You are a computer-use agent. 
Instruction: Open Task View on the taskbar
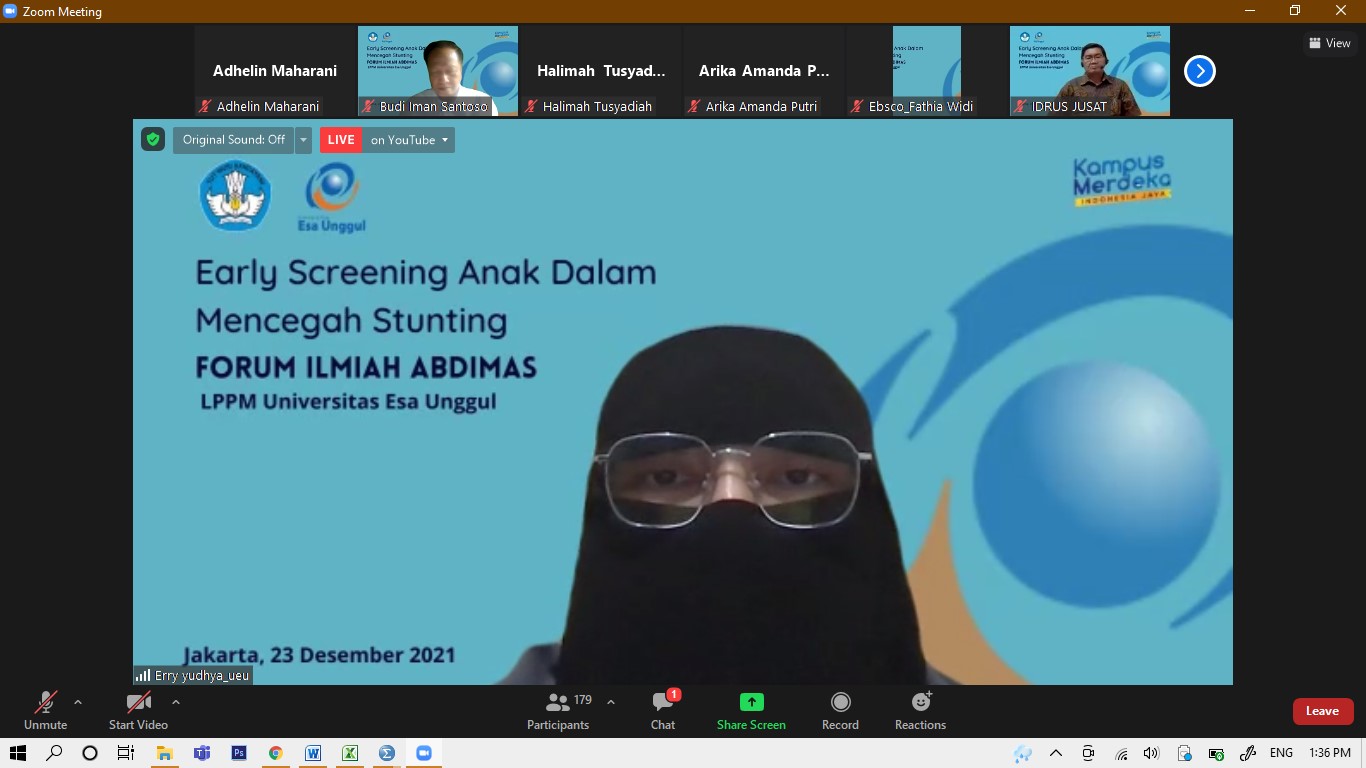point(126,753)
